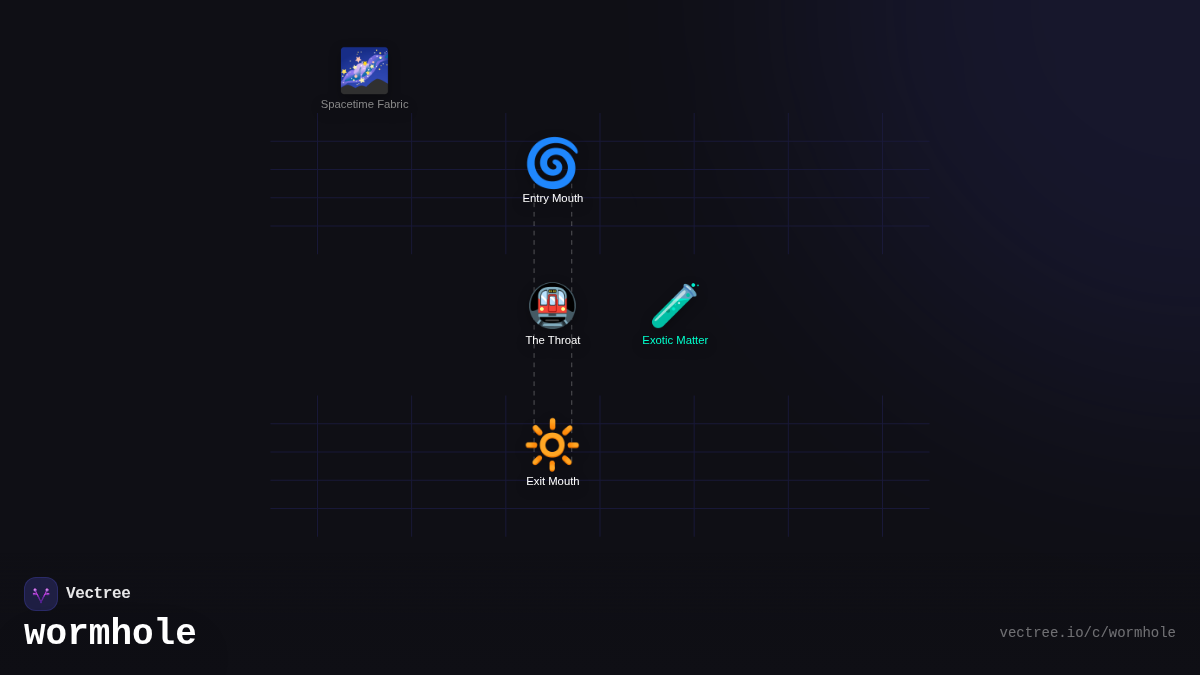1200x675 pixels.
Task: Click the green Exotic Matter label
Action: tap(674, 340)
